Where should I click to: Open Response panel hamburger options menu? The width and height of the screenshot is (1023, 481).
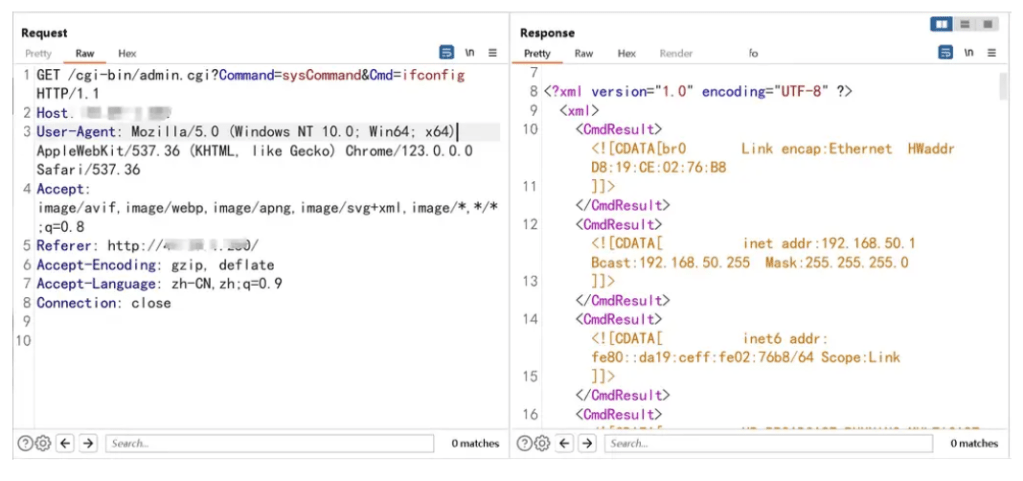click(991, 53)
